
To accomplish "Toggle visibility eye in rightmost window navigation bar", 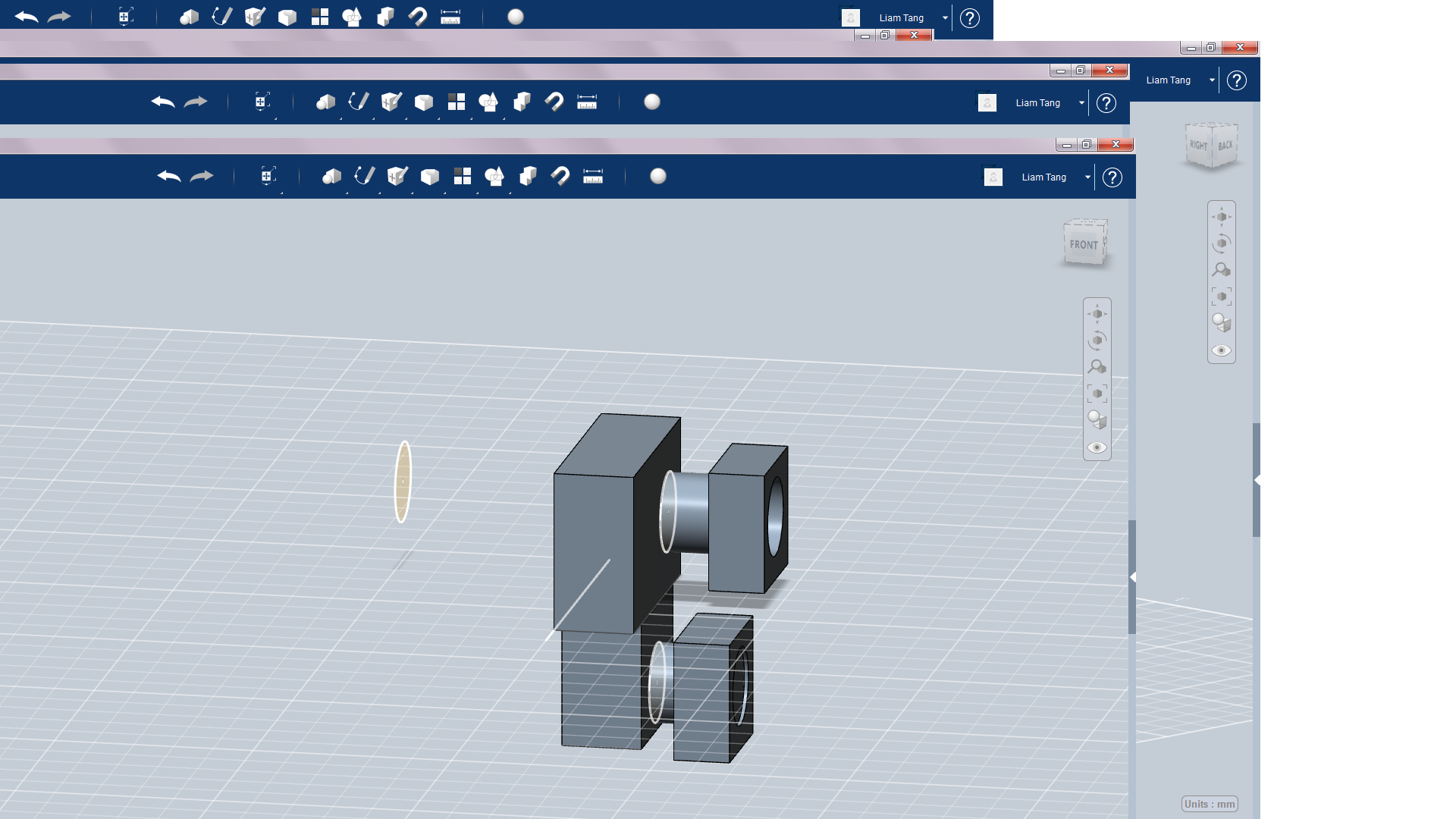I will pyautogui.click(x=1222, y=350).
